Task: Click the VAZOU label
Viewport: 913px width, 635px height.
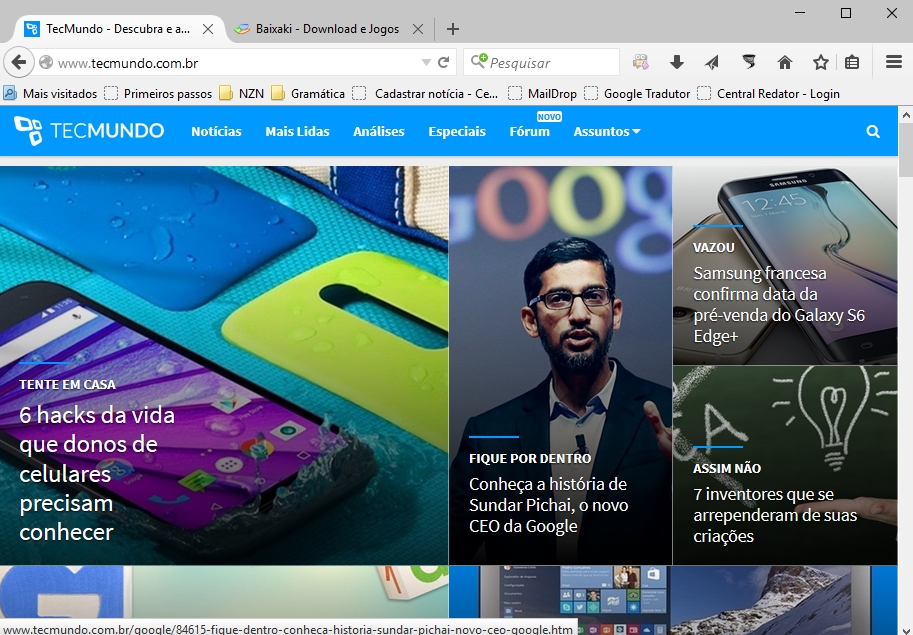Action: (714, 247)
